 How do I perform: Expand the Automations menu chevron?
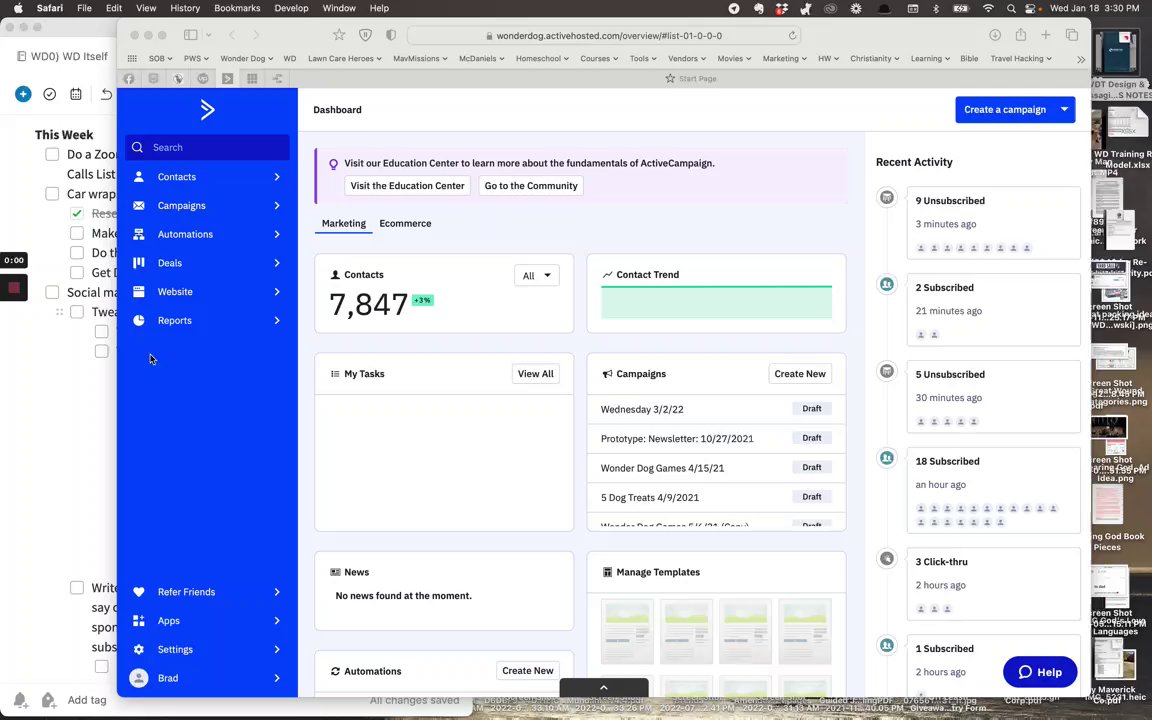(x=277, y=234)
